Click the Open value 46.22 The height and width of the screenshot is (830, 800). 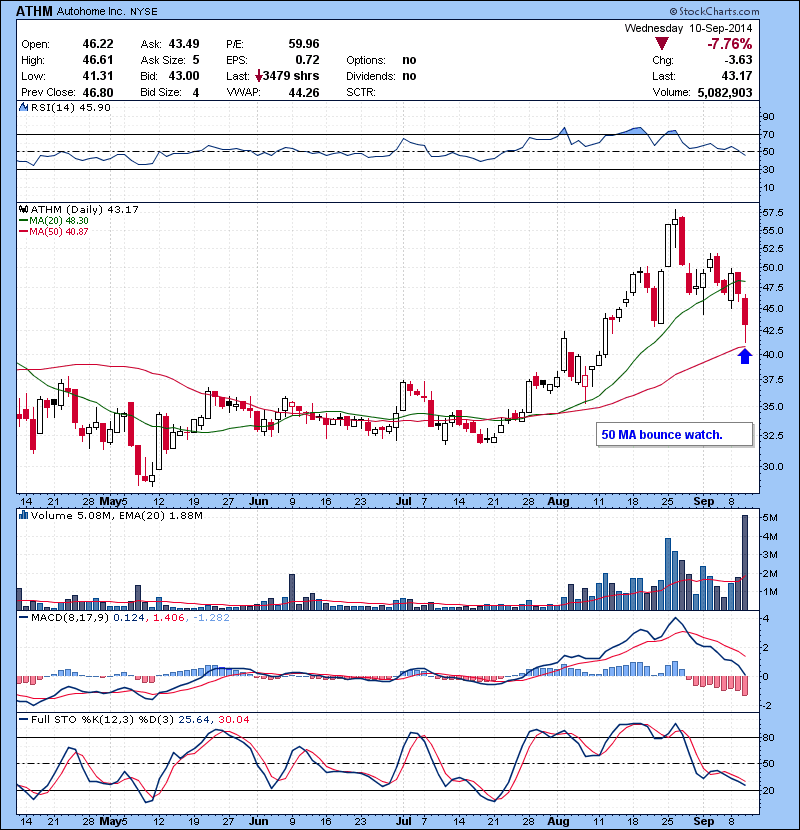[x=98, y=44]
